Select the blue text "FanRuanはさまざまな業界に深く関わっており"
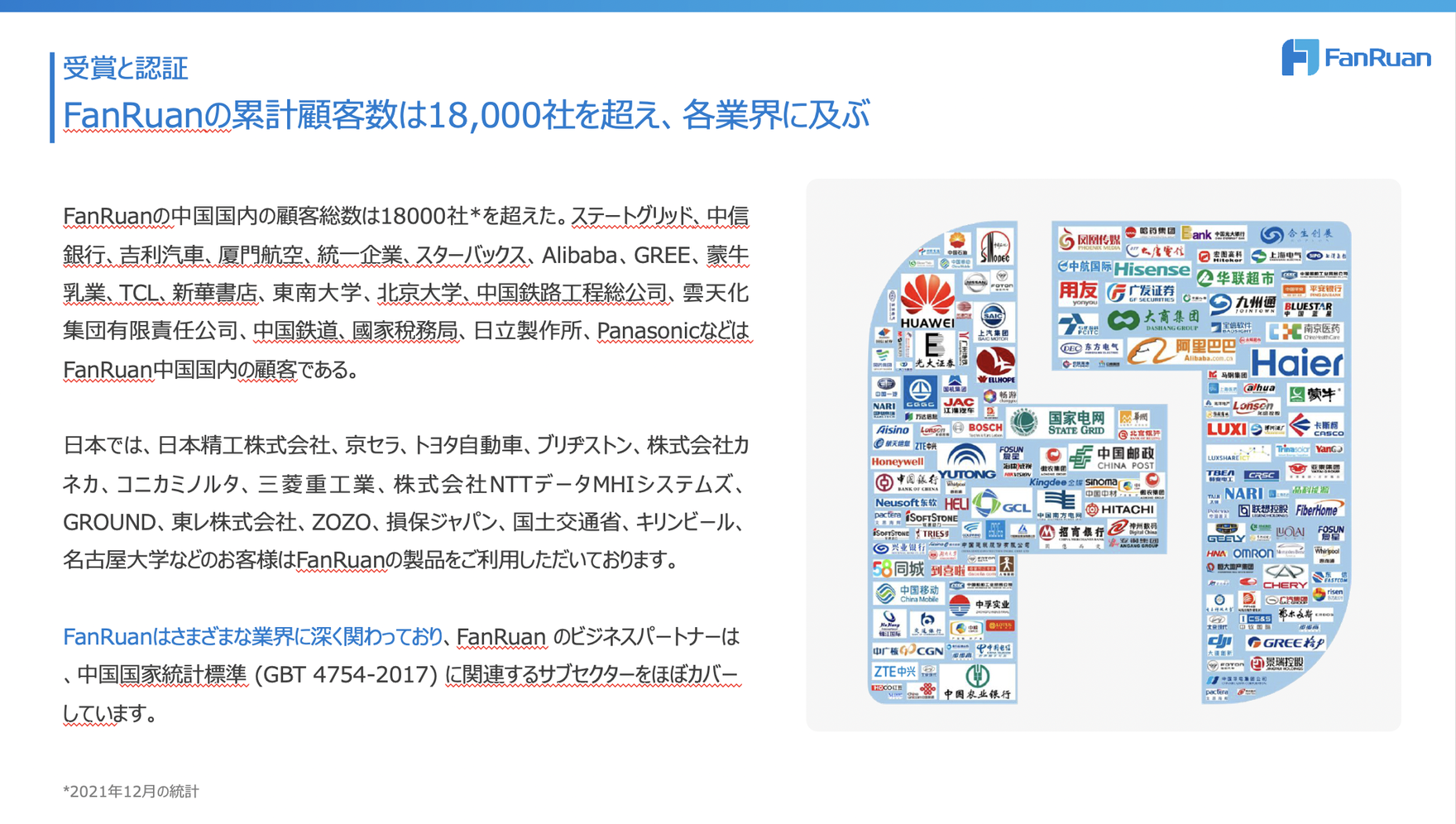The height and width of the screenshot is (824, 1456). [x=253, y=637]
